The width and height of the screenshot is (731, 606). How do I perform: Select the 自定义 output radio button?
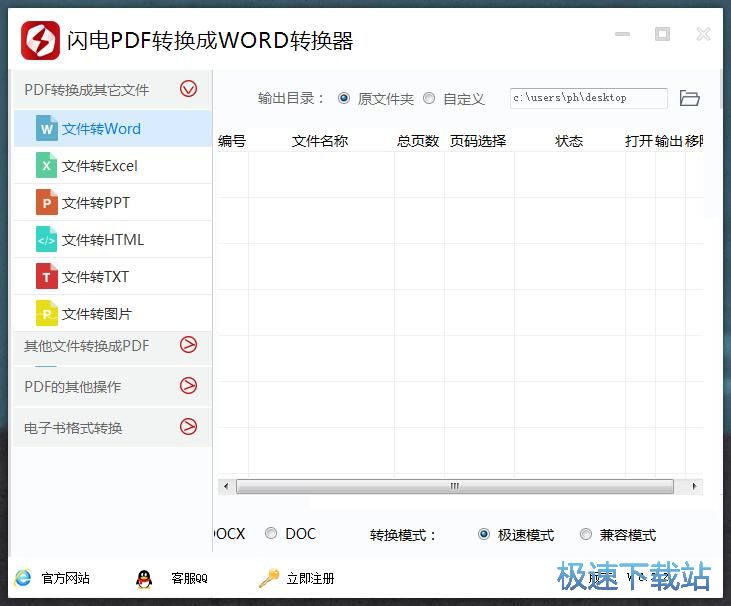pyautogui.click(x=429, y=98)
